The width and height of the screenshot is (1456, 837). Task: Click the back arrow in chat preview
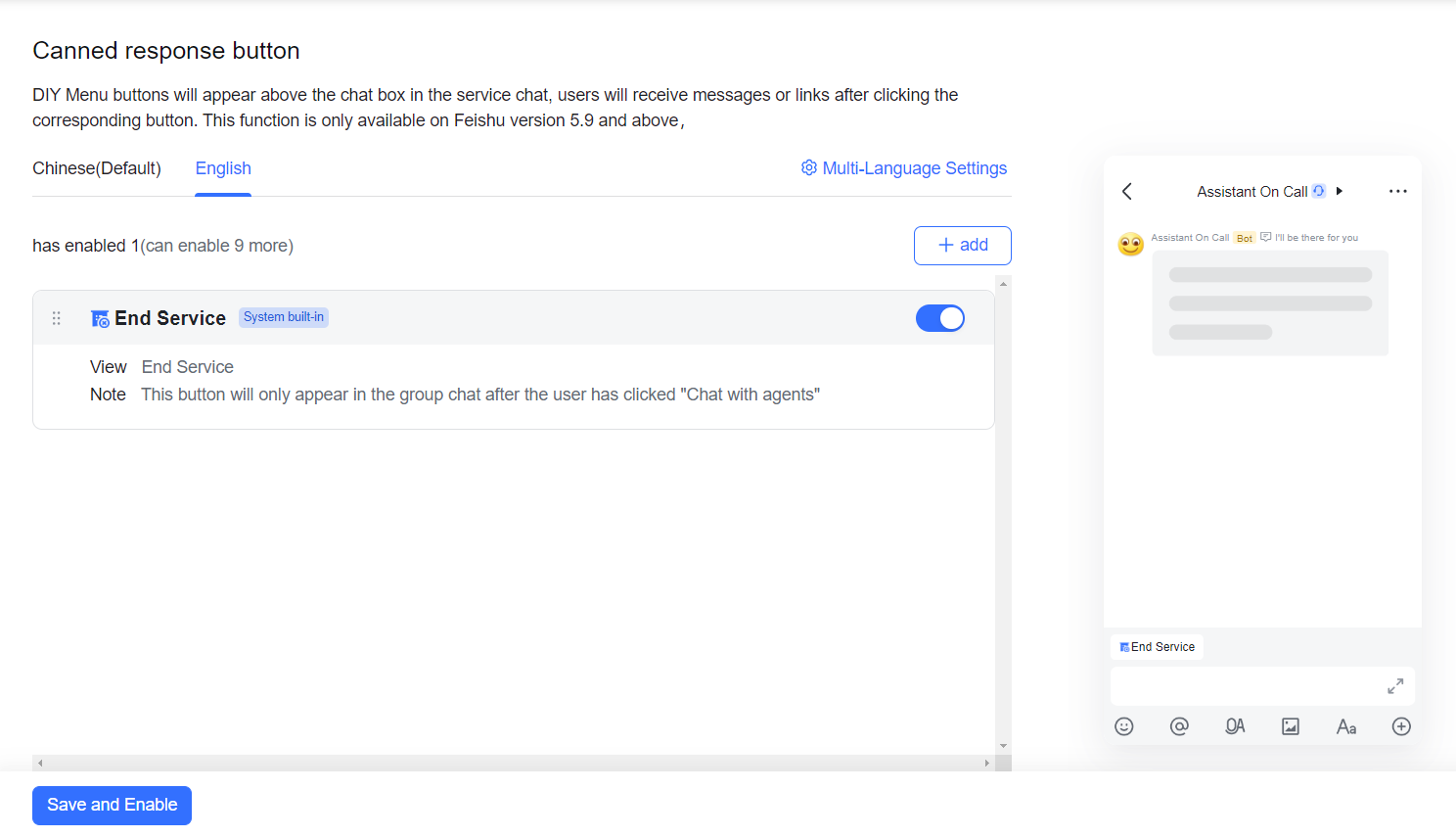[1127, 192]
